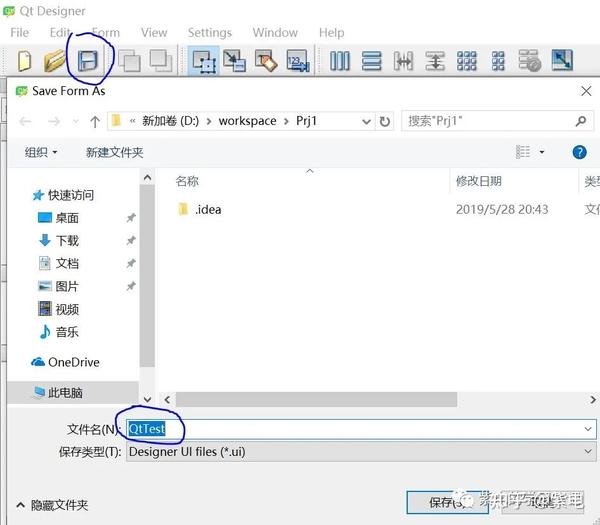The width and height of the screenshot is (600, 525).
Task: Open the Settings menu
Action: click(x=210, y=33)
